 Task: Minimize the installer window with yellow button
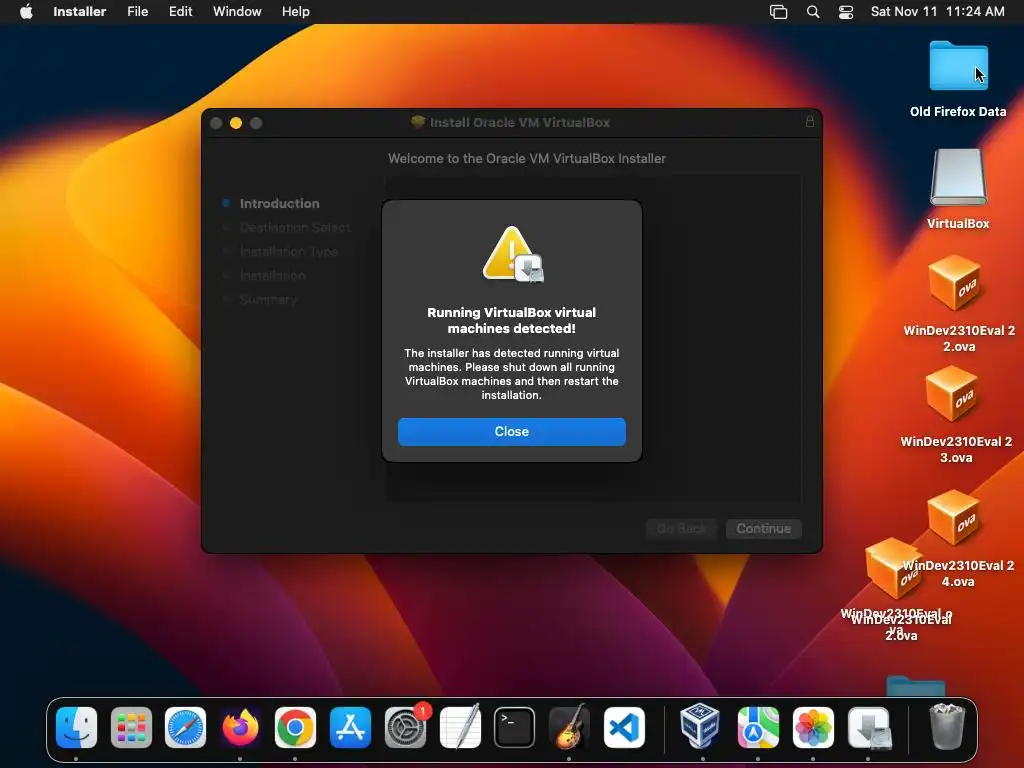click(x=236, y=123)
